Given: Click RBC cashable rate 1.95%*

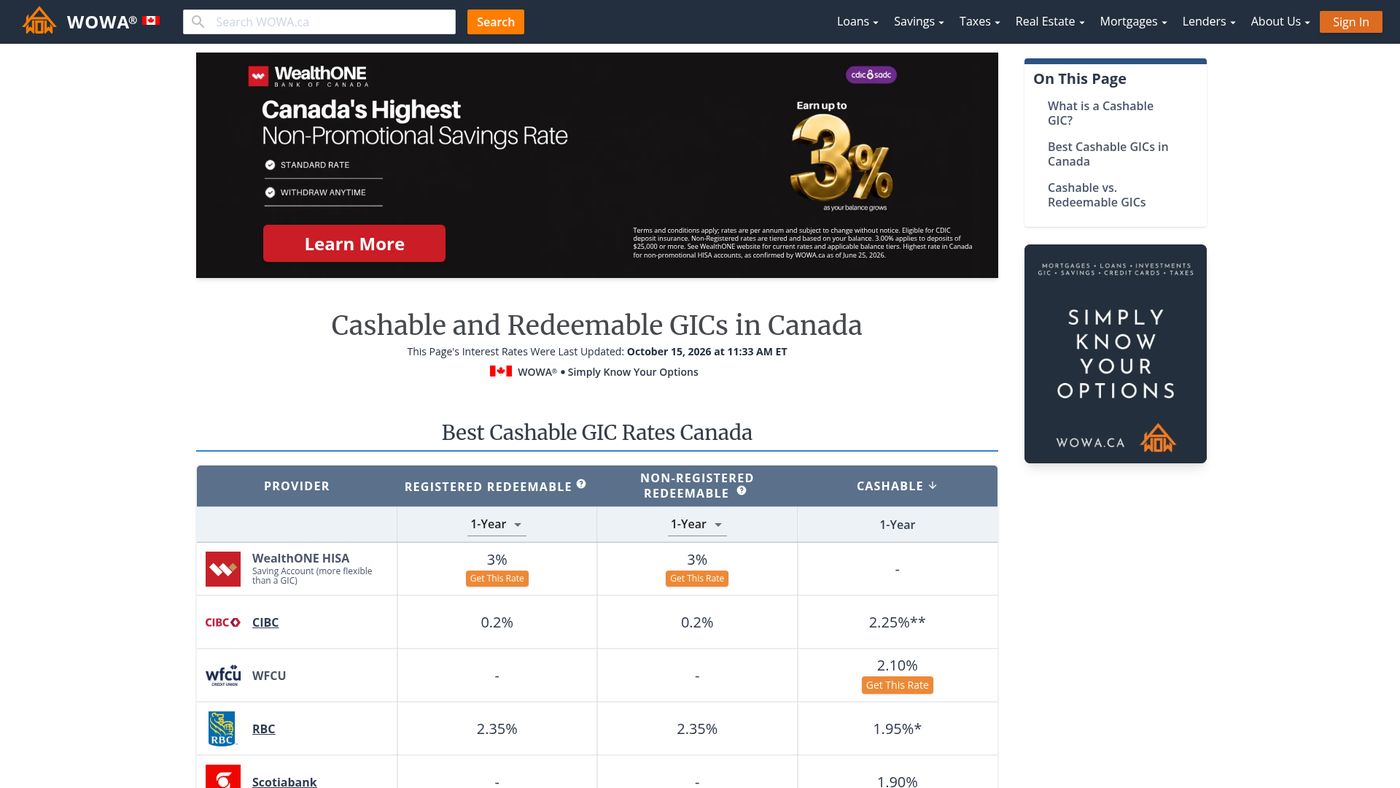Looking at the screenshot, I should click(897, 729).
